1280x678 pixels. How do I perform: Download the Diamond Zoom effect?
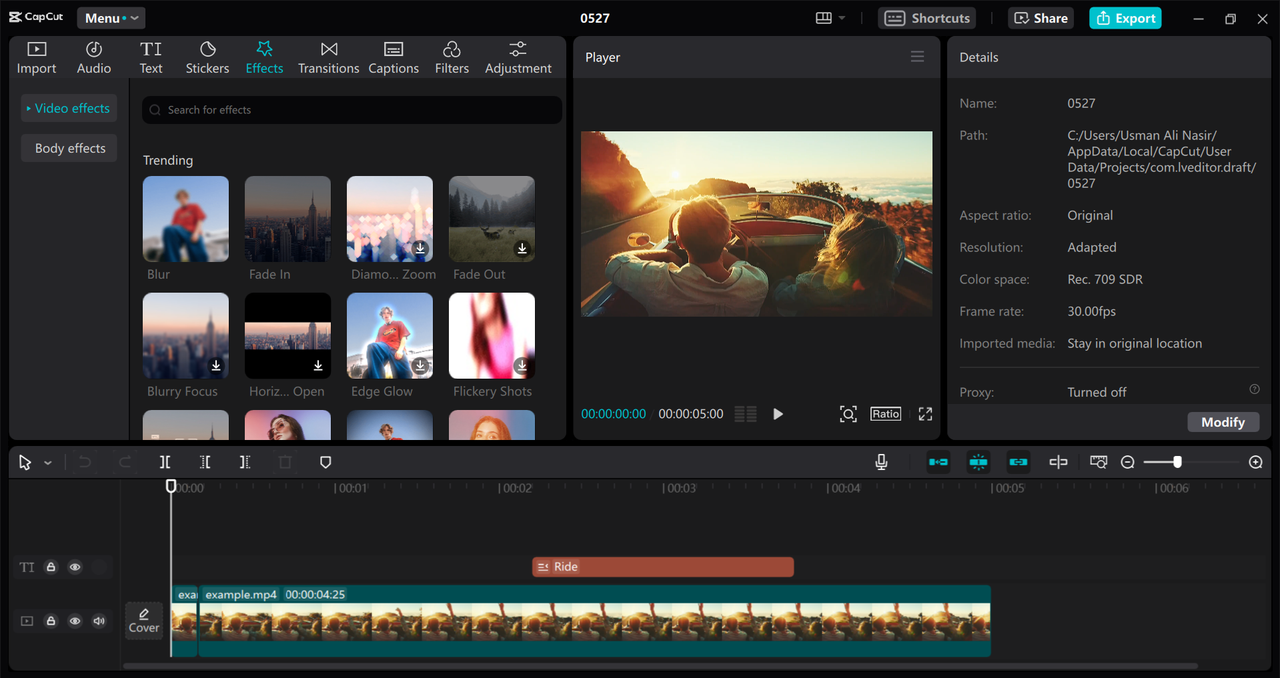point(420,248)
